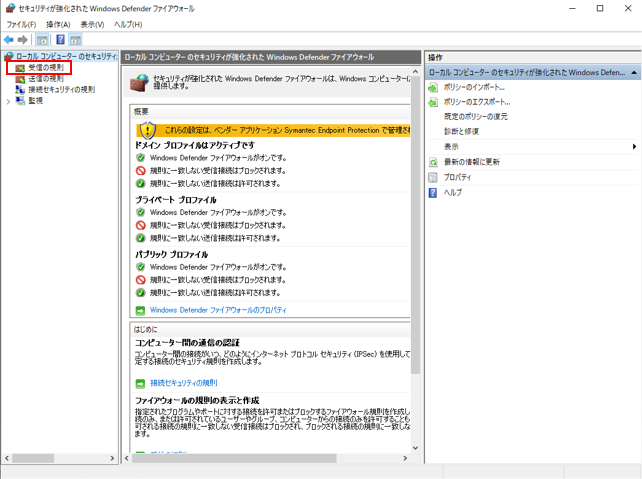Click the show/hide console tree toolbar icon
Screen dimensions: 642x479
click(43, 39)
